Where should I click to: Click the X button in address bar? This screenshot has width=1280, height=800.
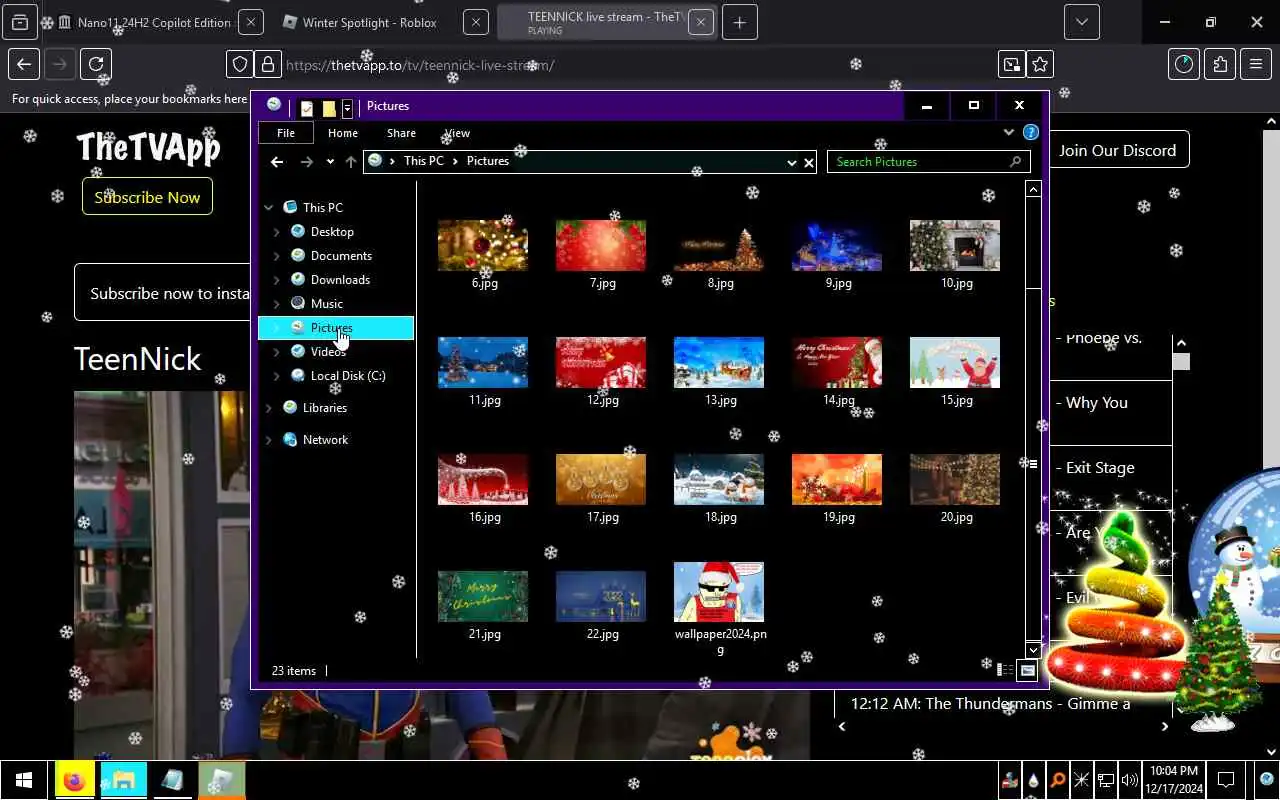[809, 162]
